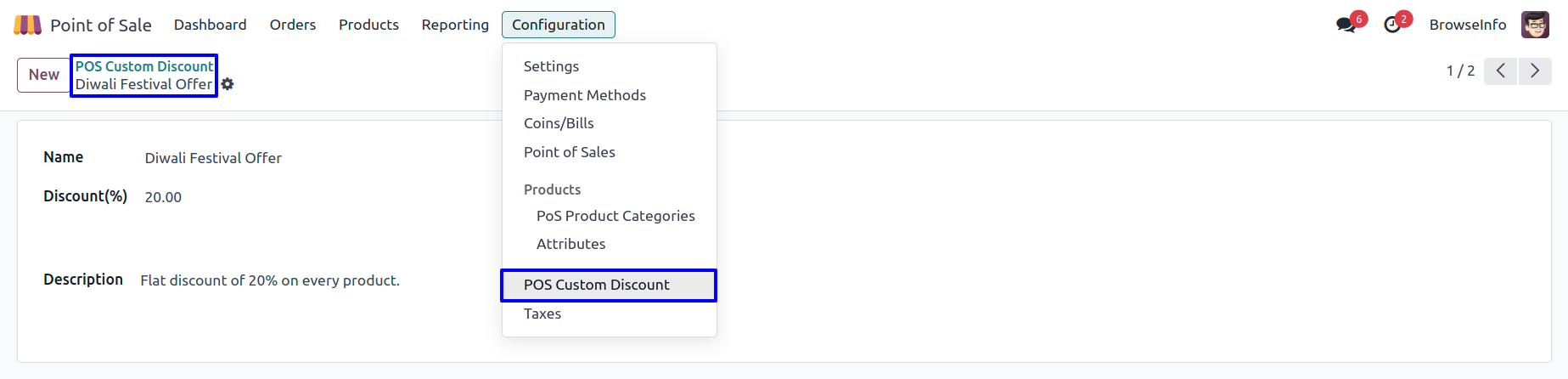Open the Dashboard menu
This screenshot has width=1568, height=379.
pyautogui.click(x=210, y=25)
